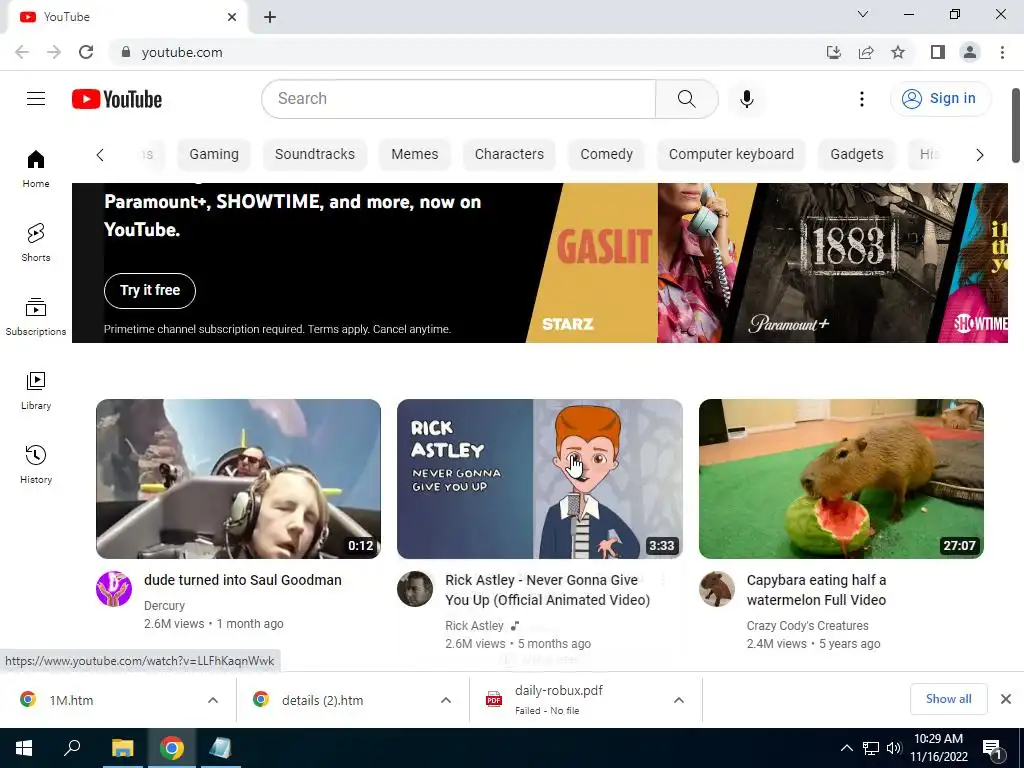The image size is (1024, 768).
Task: Open the YouTube hamburger guide menu
Action: click(36, 99)
